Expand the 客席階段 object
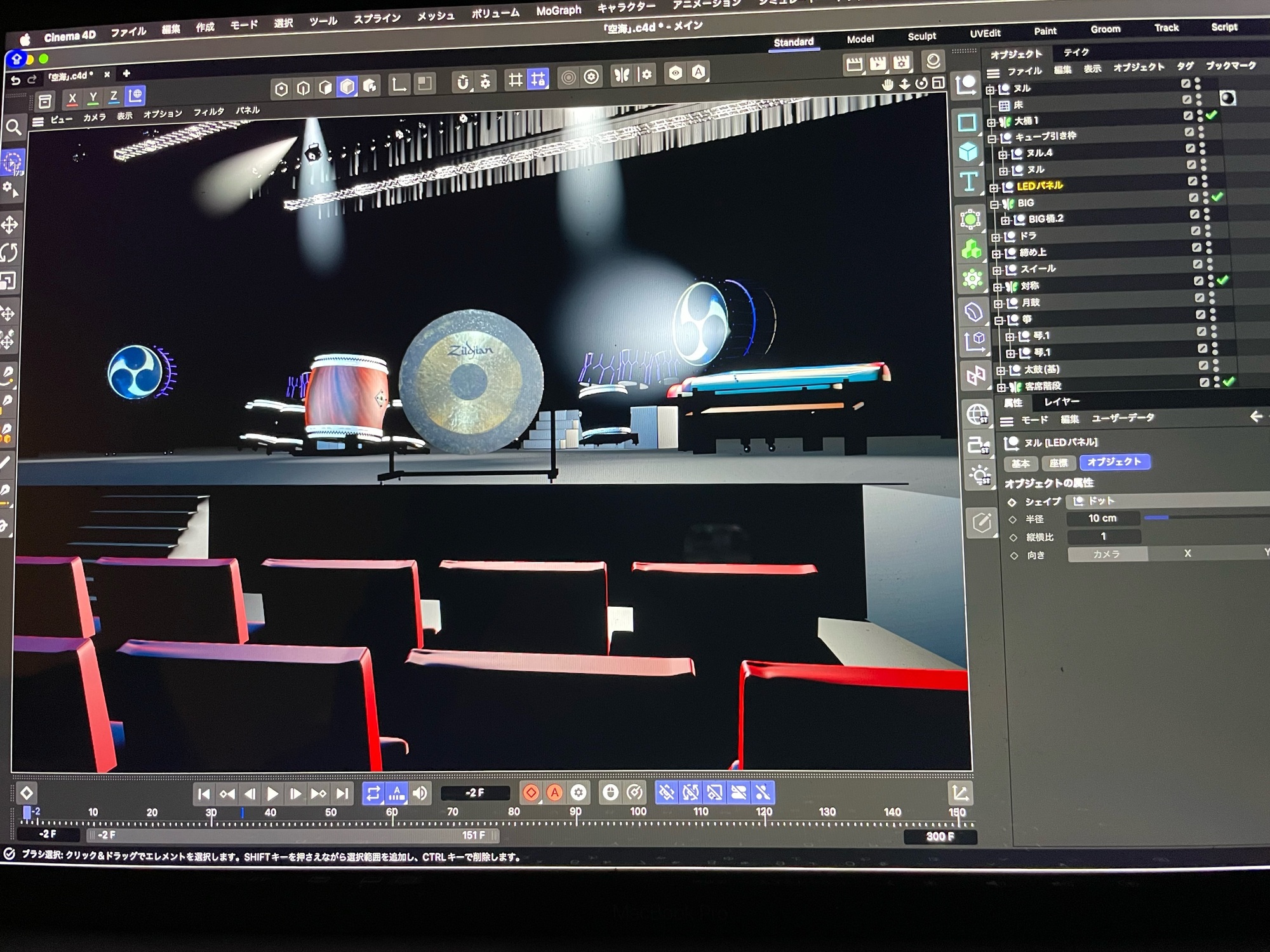The width and height of the screenshot is (1270, 952). coord(1001,387)
